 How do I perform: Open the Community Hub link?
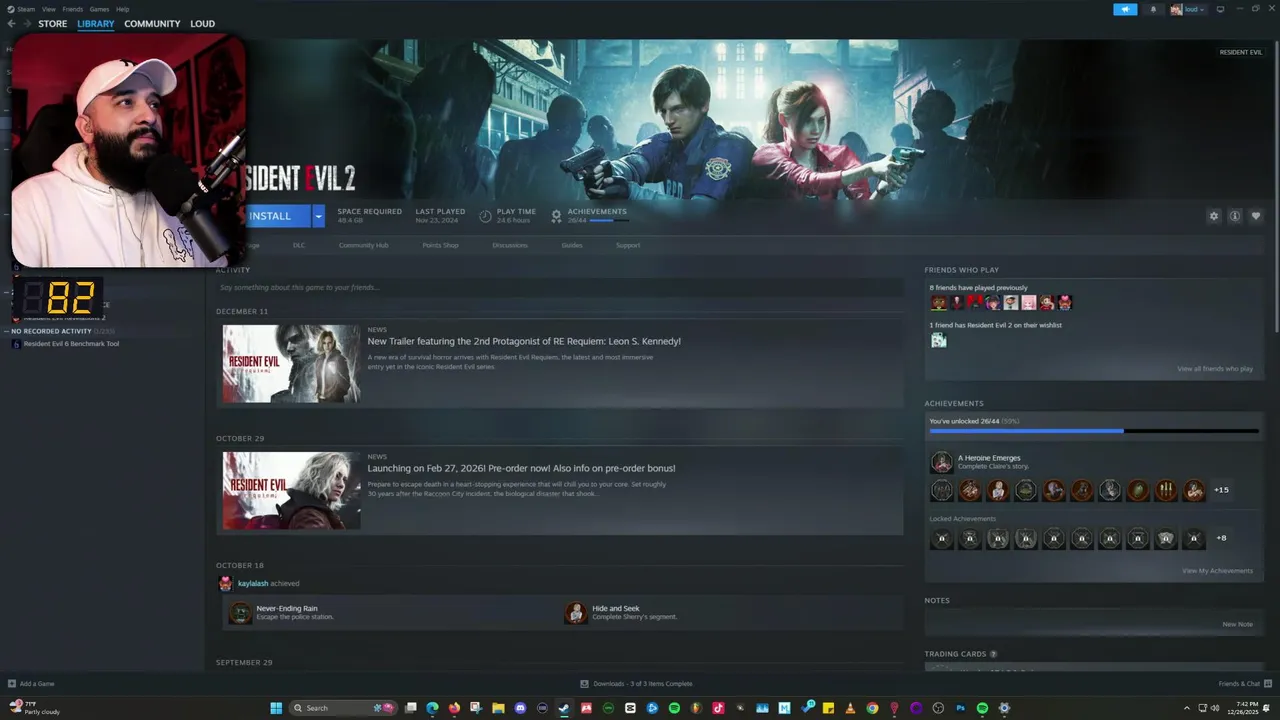click(x=363, y=245)
